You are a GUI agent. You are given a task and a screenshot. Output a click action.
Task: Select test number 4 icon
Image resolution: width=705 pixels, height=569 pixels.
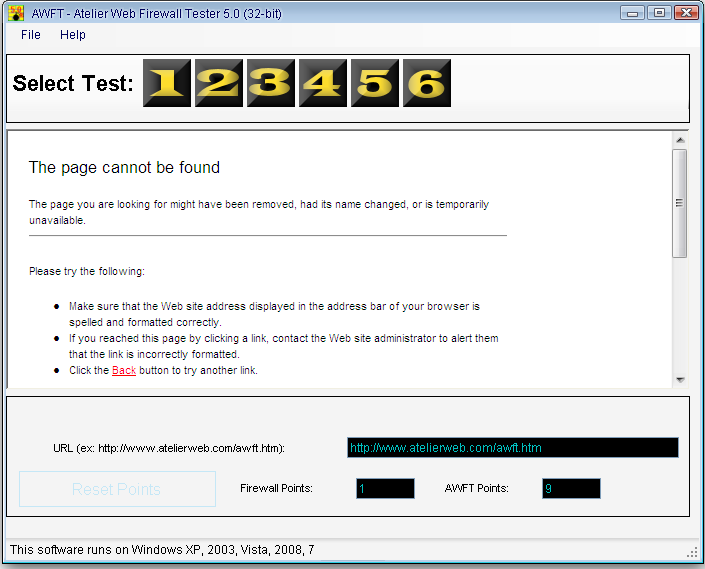[x=323, y=83]
